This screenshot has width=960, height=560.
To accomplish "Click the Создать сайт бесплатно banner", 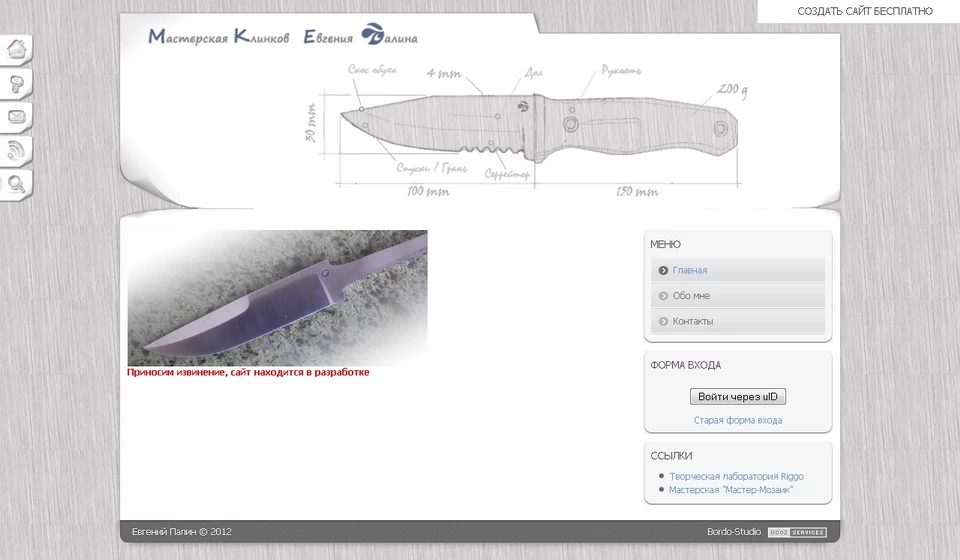I will (x=864, y=11).
